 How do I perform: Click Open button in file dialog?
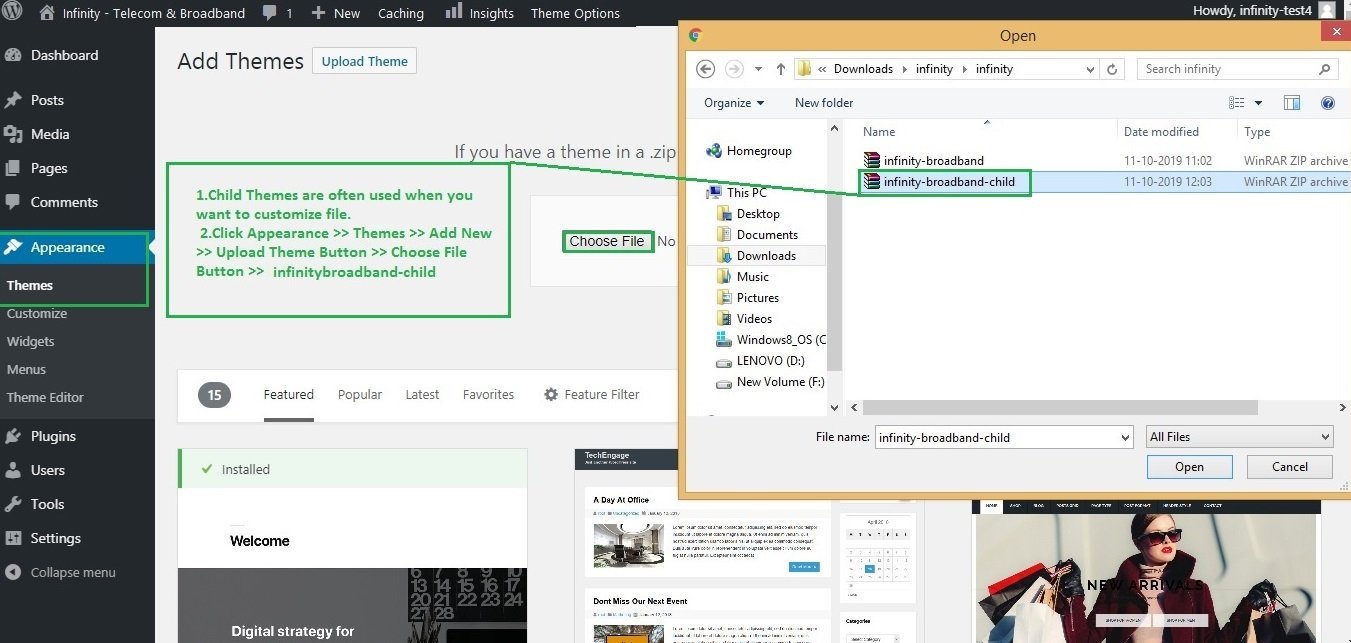click(1189, 466)
